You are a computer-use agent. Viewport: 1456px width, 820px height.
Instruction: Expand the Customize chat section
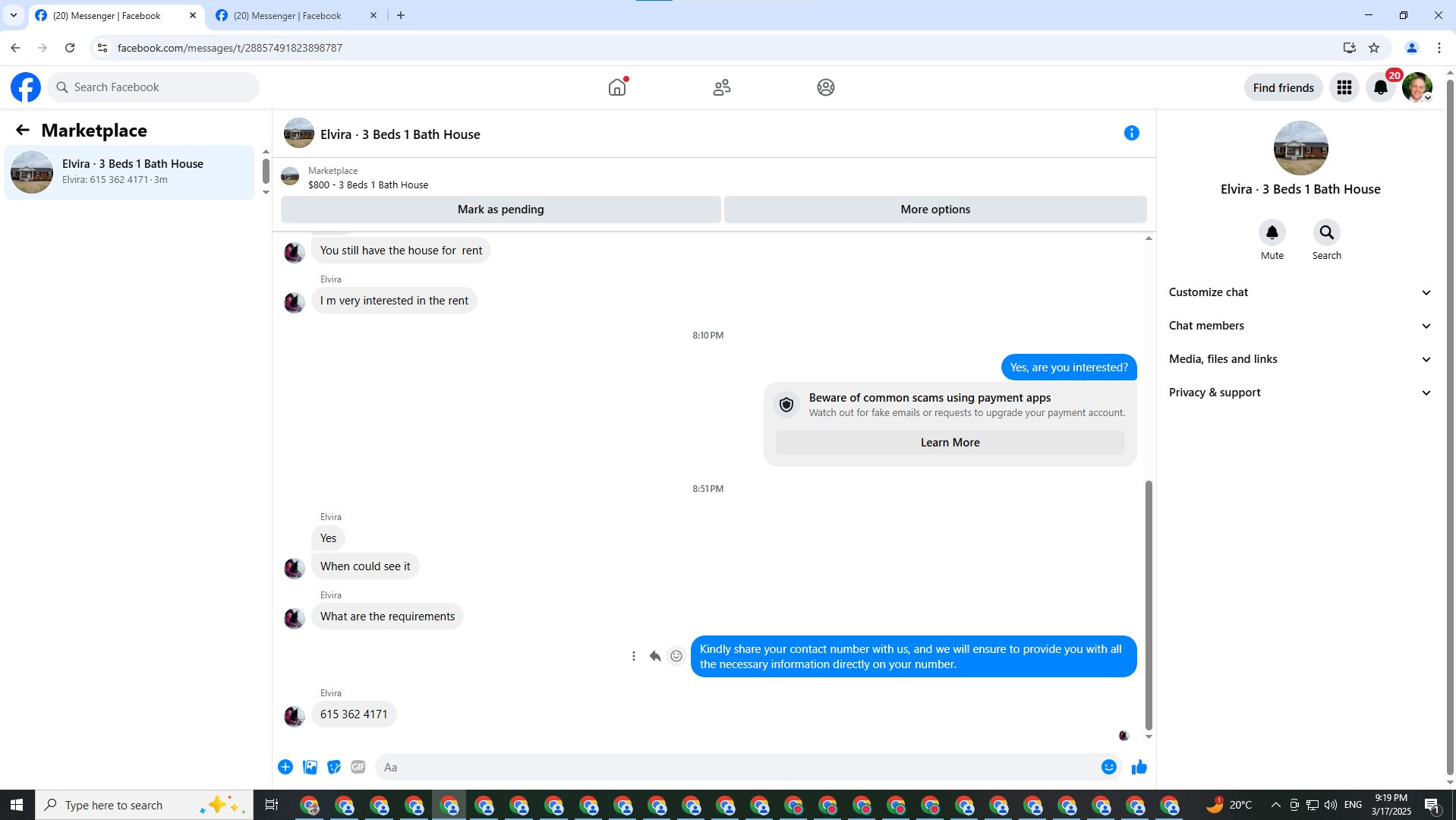pyautogui.click(x=1300, y=292)
